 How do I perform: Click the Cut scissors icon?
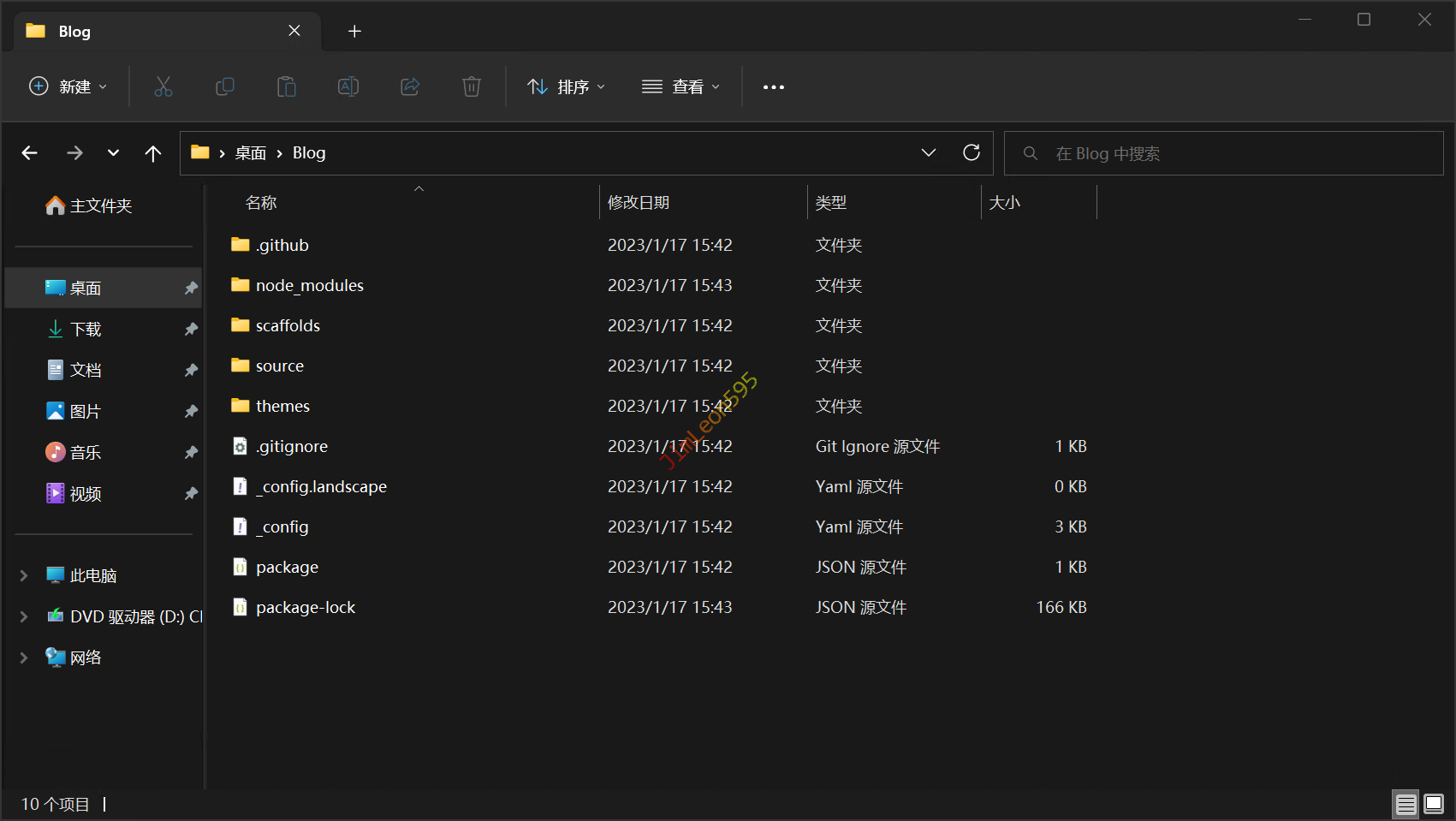[163, 86]
